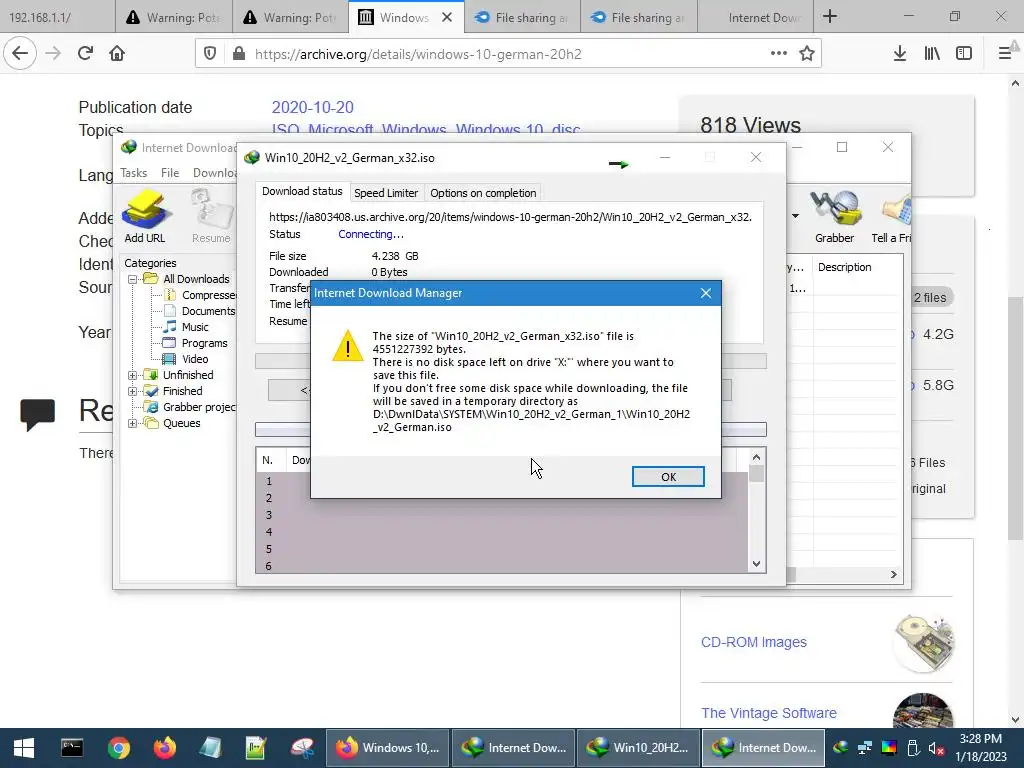
Task: Open the Firefox library icon
Action: pos(932,54)
